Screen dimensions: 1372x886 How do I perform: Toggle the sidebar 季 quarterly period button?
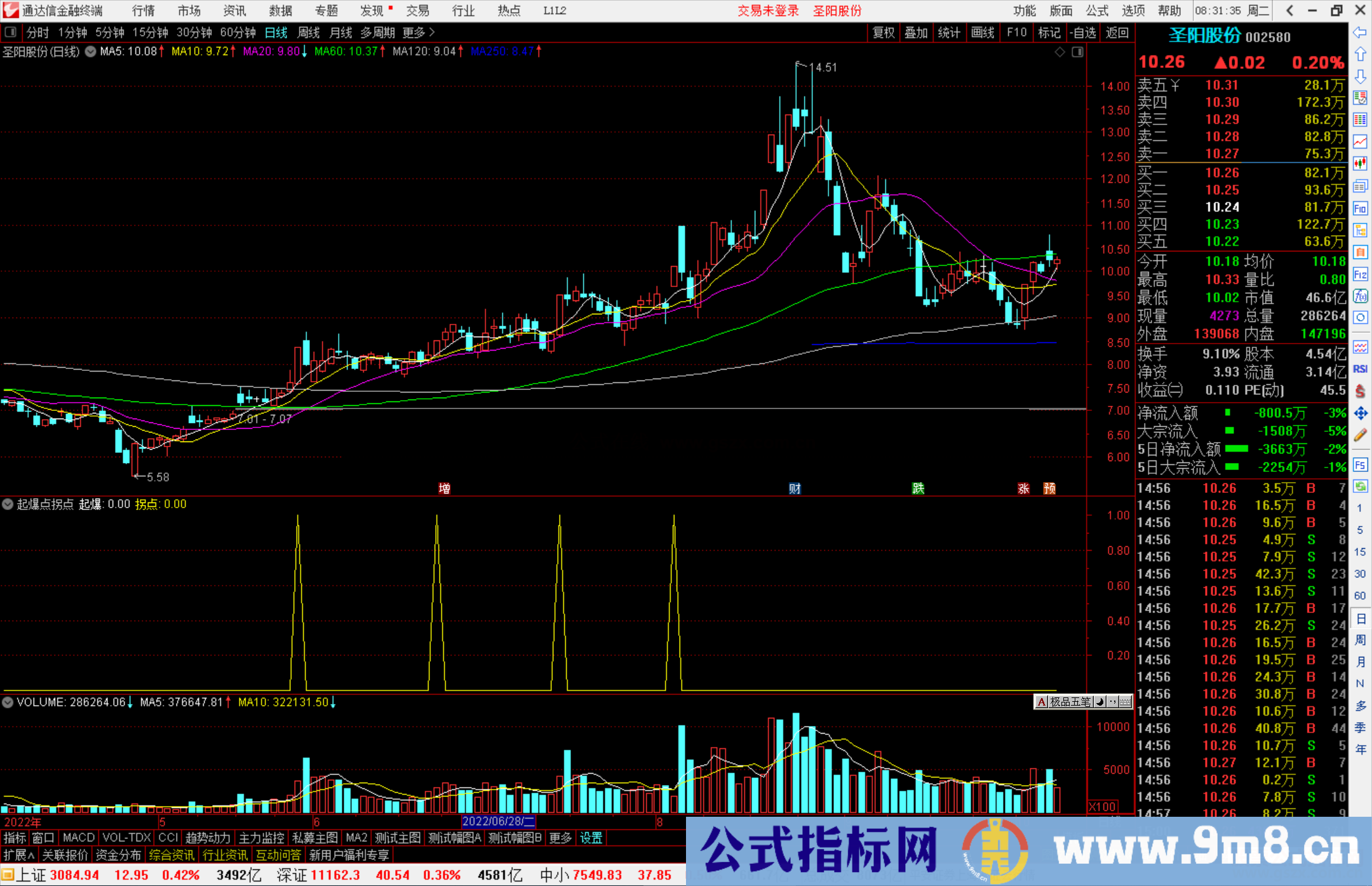point(1360,727)
